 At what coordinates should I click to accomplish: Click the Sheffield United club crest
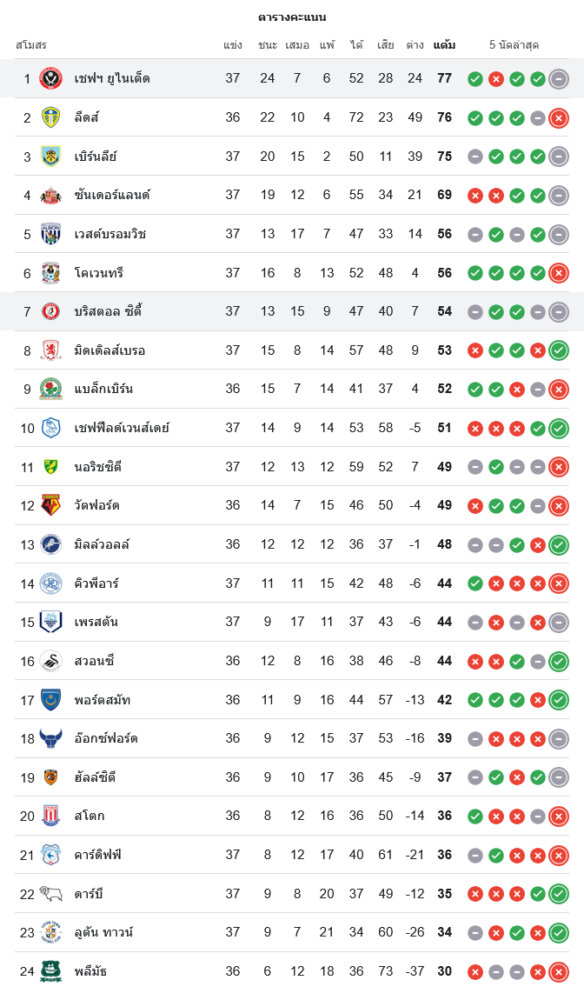(50, 78)
